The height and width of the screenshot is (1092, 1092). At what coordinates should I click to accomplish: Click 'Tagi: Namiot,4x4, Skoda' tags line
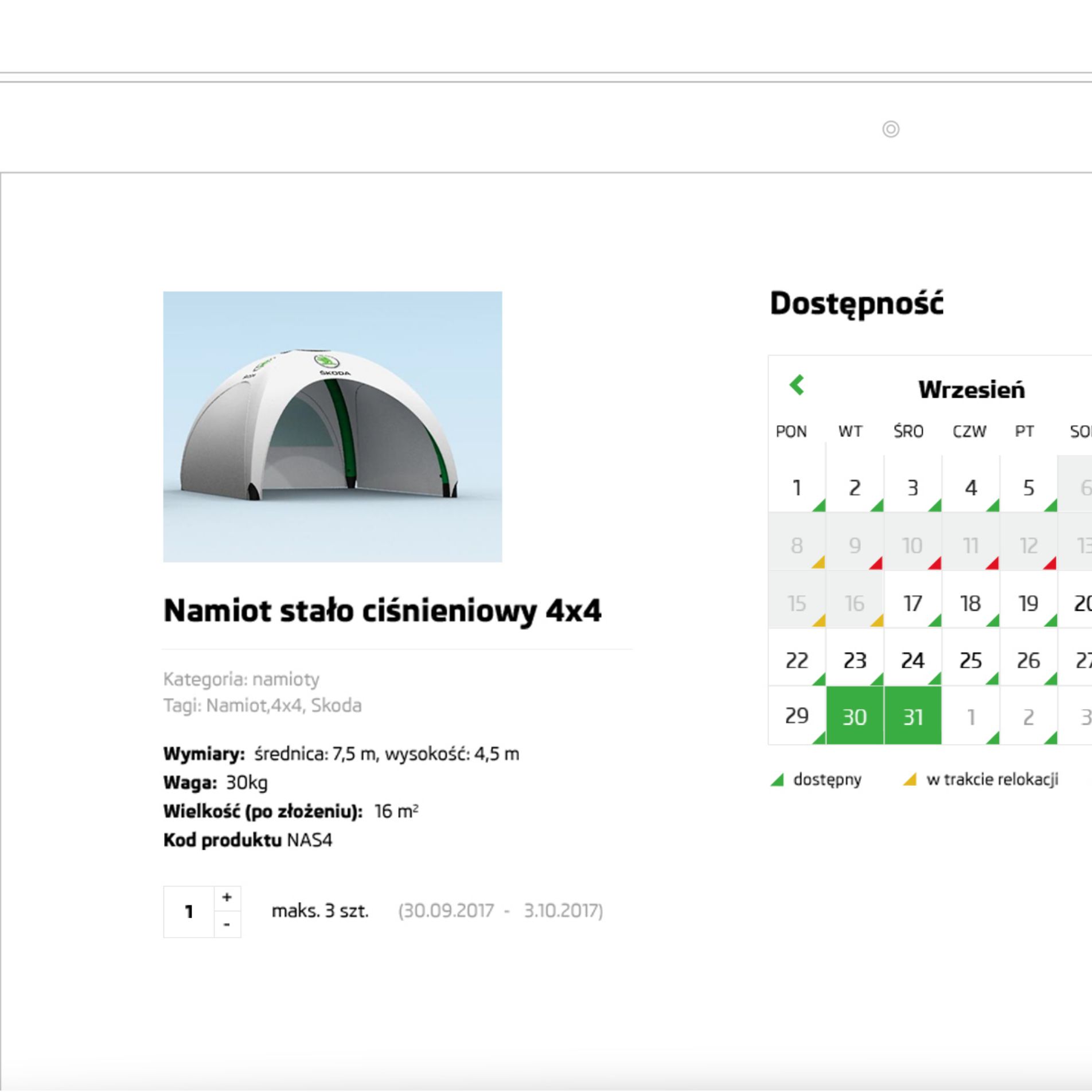(263, 705)
